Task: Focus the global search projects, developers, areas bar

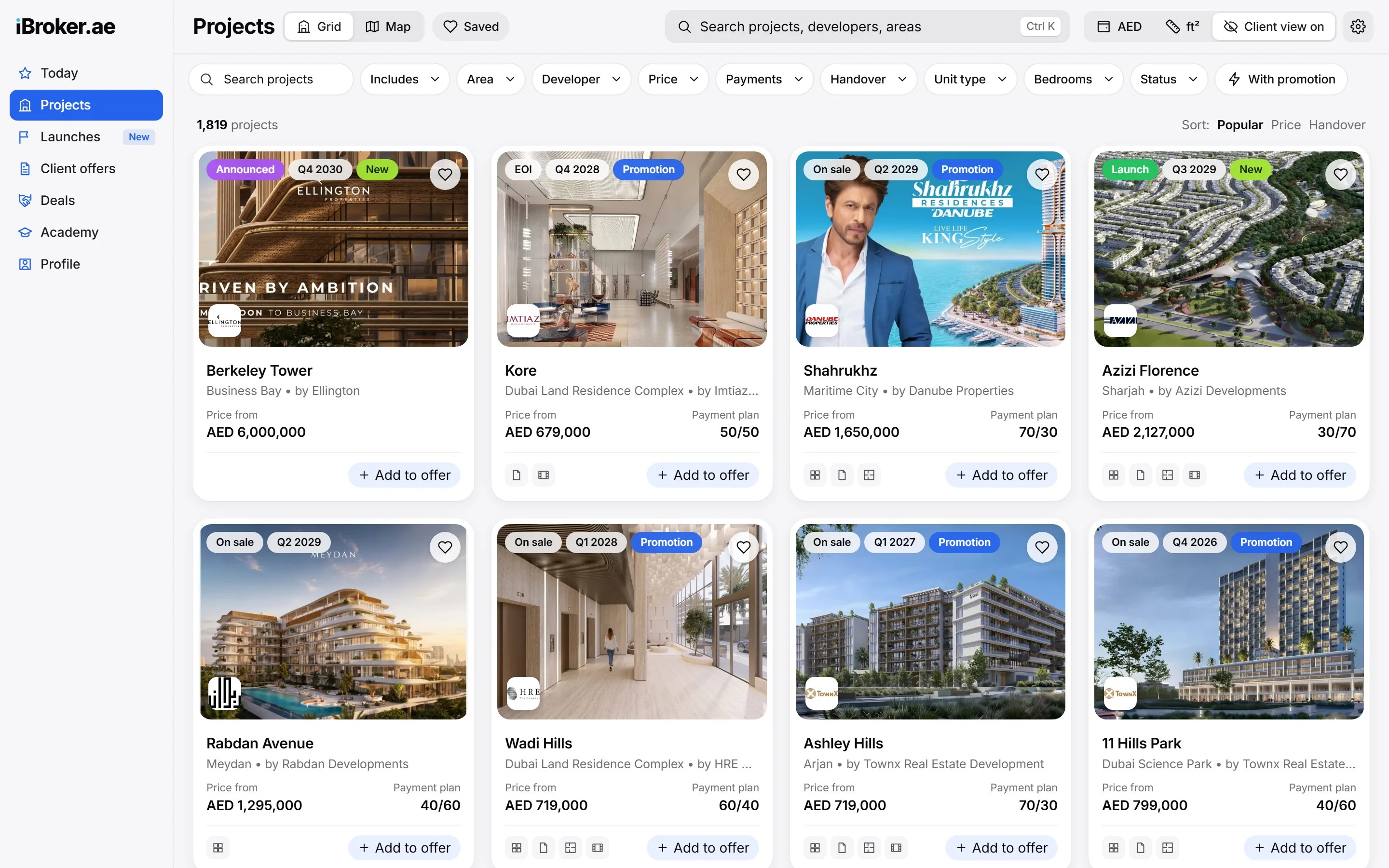Action: [867, 27]
